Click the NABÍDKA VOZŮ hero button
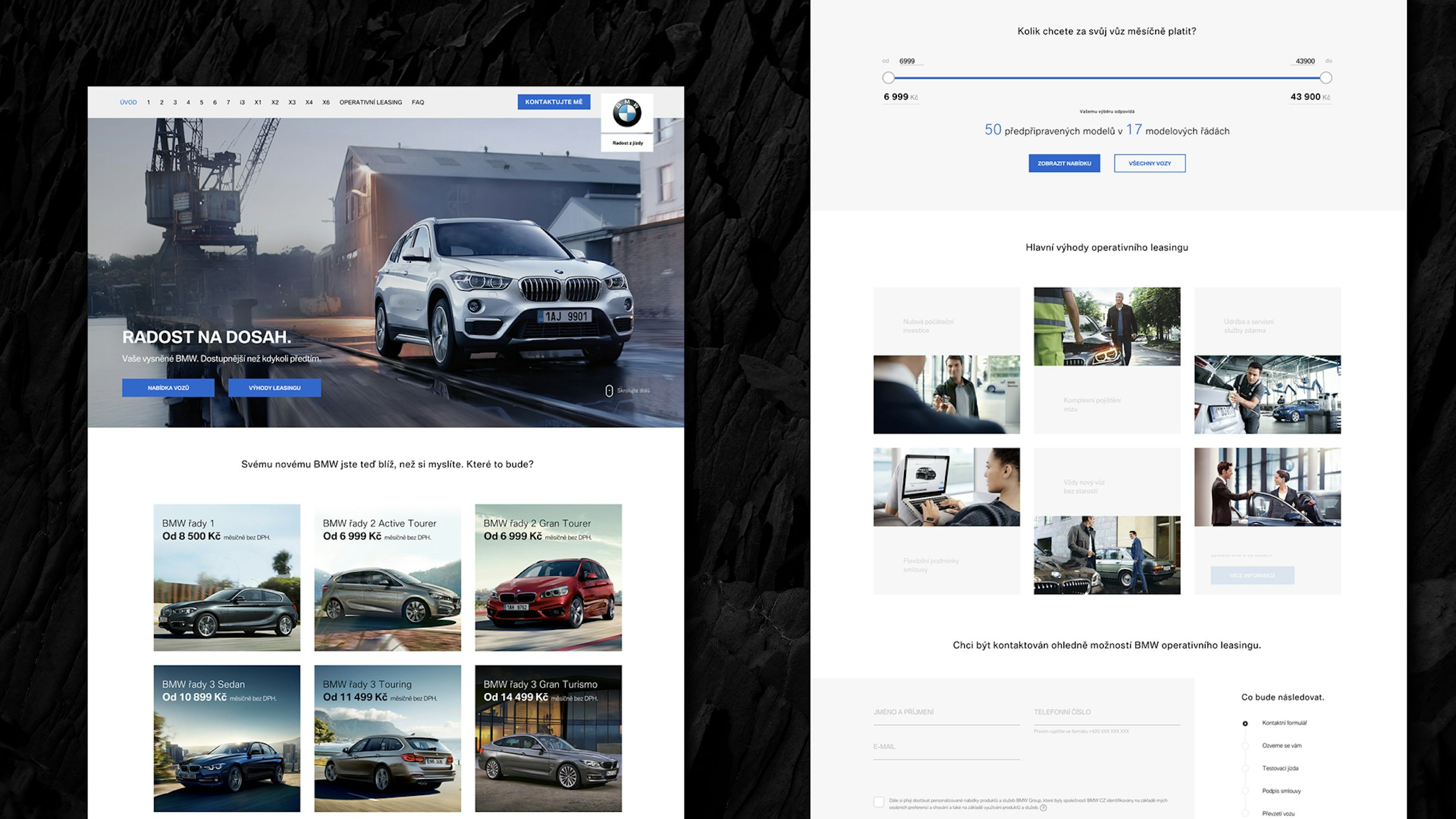Viewport: 1456px width, 819px height. pyautogui.click(x=168, y=388)
